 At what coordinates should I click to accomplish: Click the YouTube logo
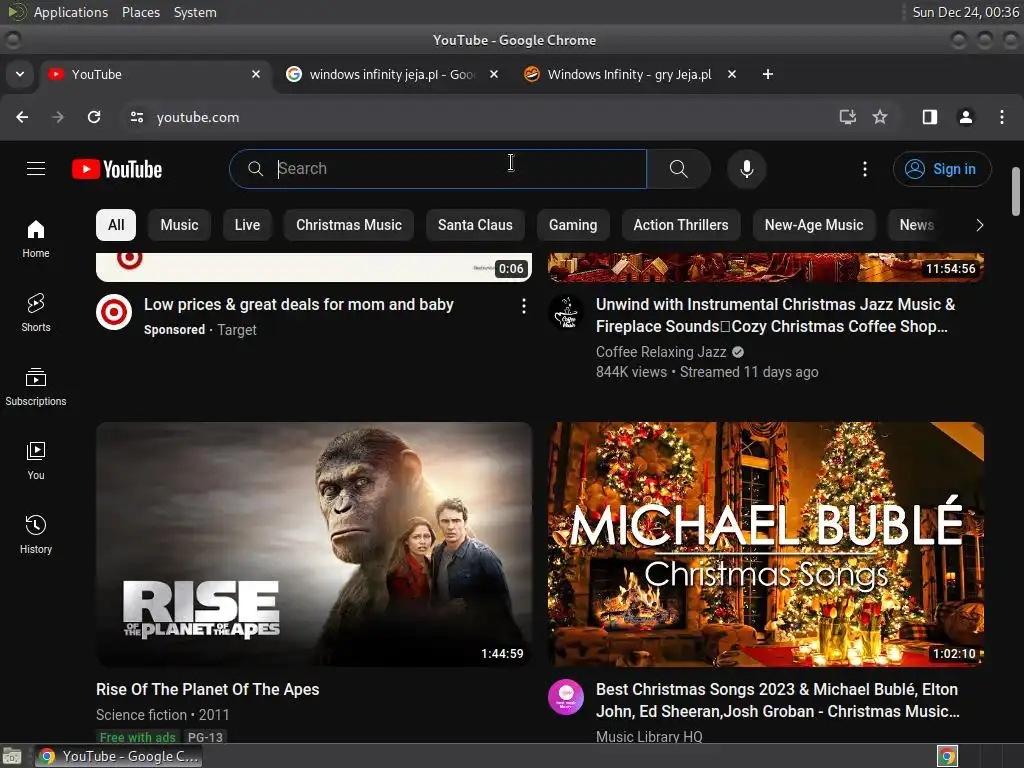pyautogui.click(x=117, y=169)
